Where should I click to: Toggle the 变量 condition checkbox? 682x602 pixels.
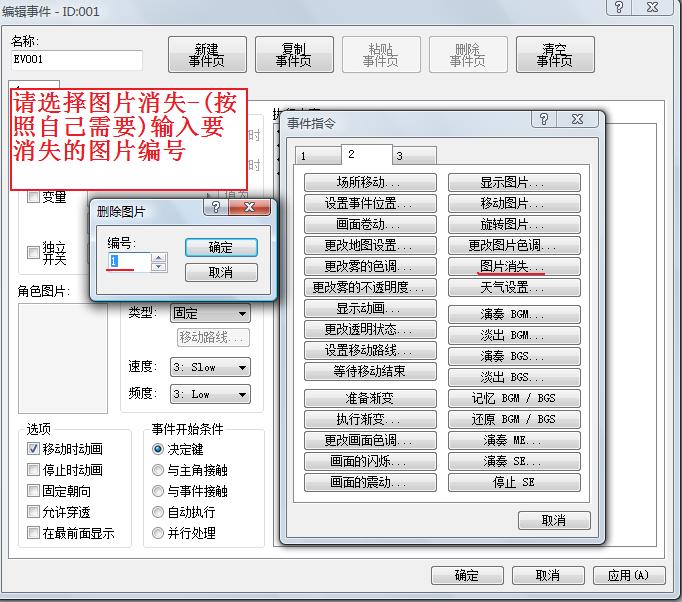(33, 197)
